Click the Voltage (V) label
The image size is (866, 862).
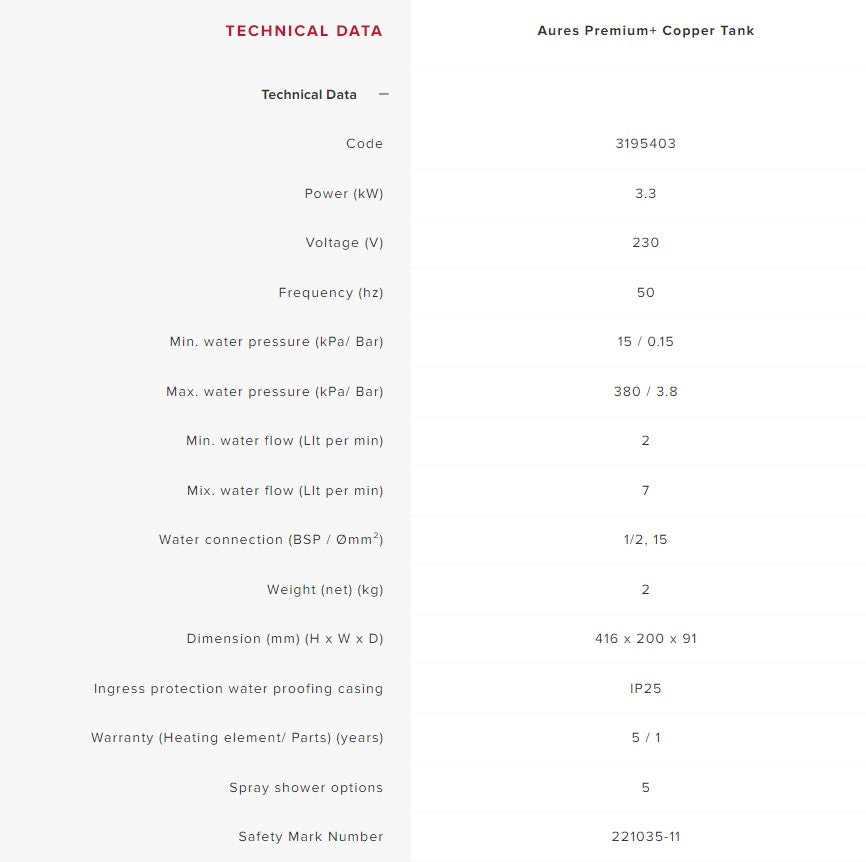pos(344,243)
